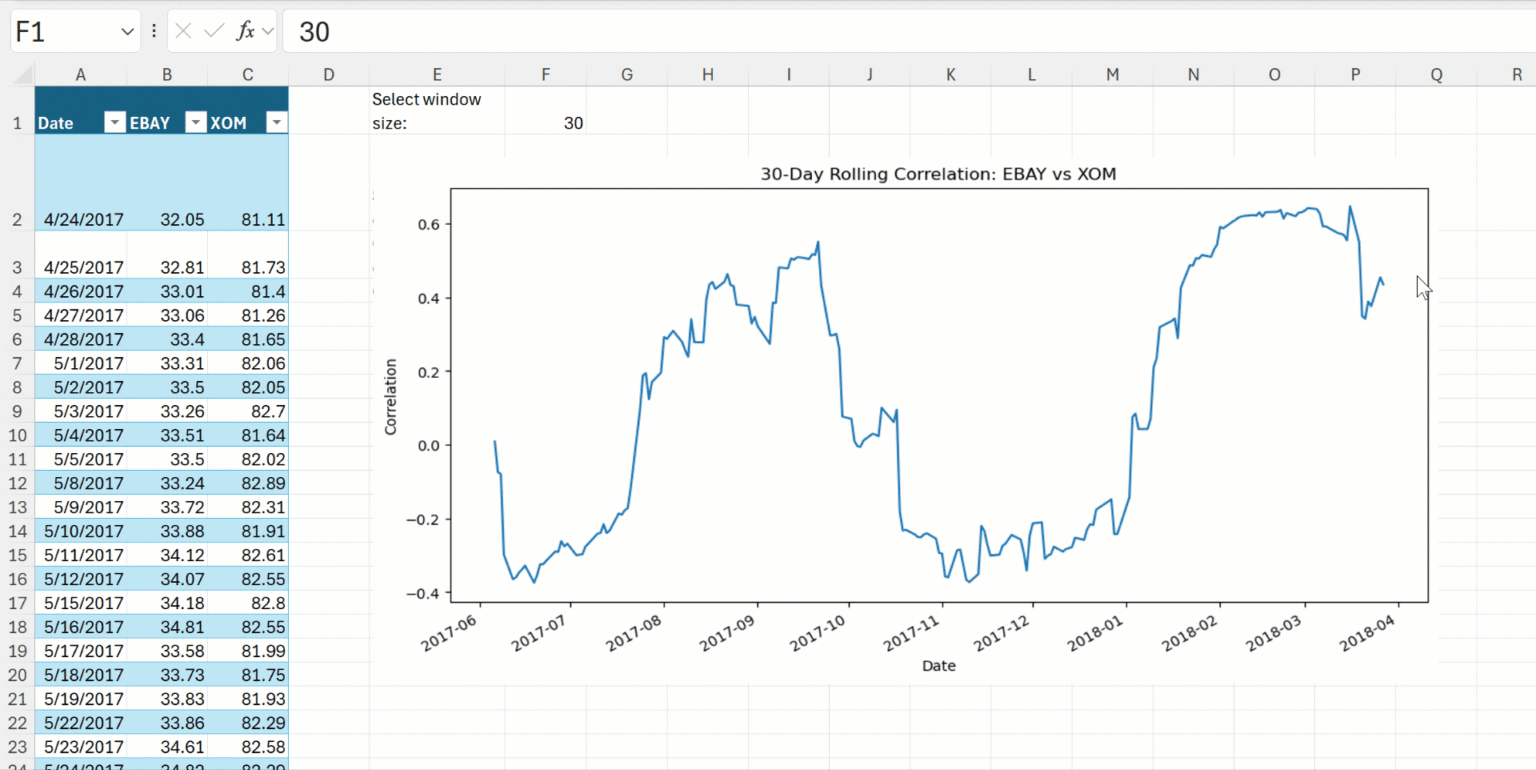Select the date cell 5/4/2017

point(80,435)
